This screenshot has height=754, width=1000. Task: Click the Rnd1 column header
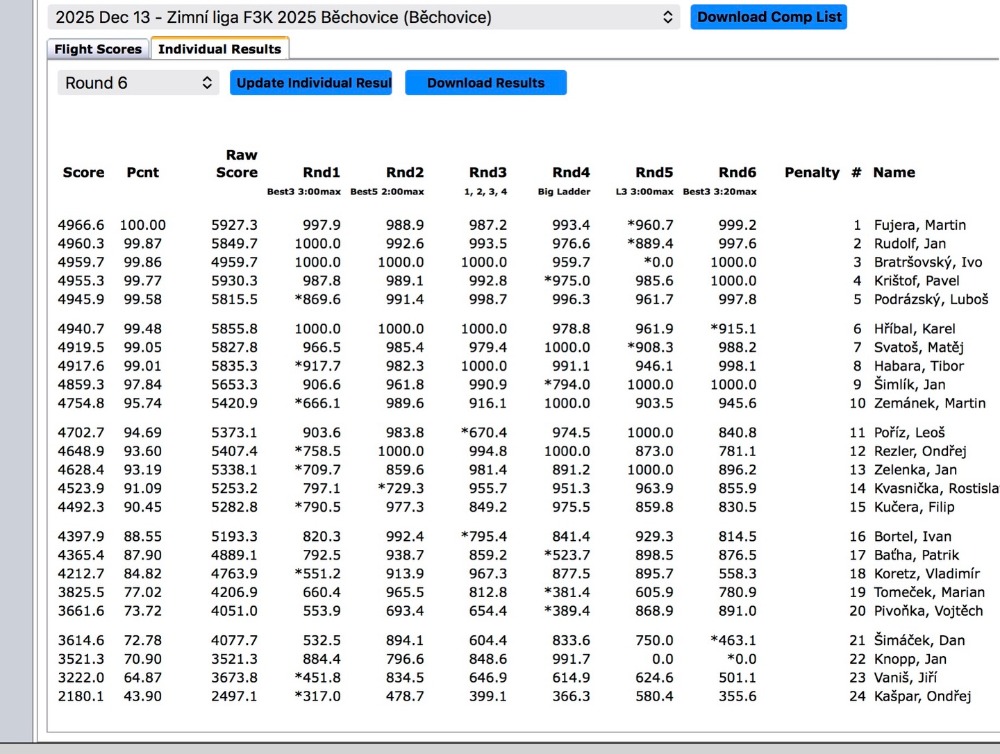(x=321, y=172)
